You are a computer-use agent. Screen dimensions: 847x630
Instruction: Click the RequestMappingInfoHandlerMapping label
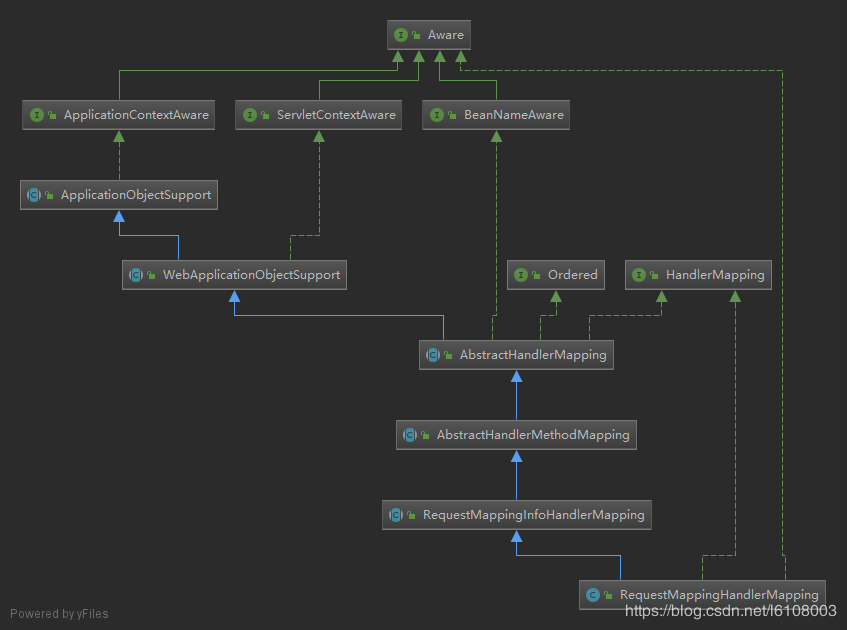pyautogui.click(x=533, y=515)
